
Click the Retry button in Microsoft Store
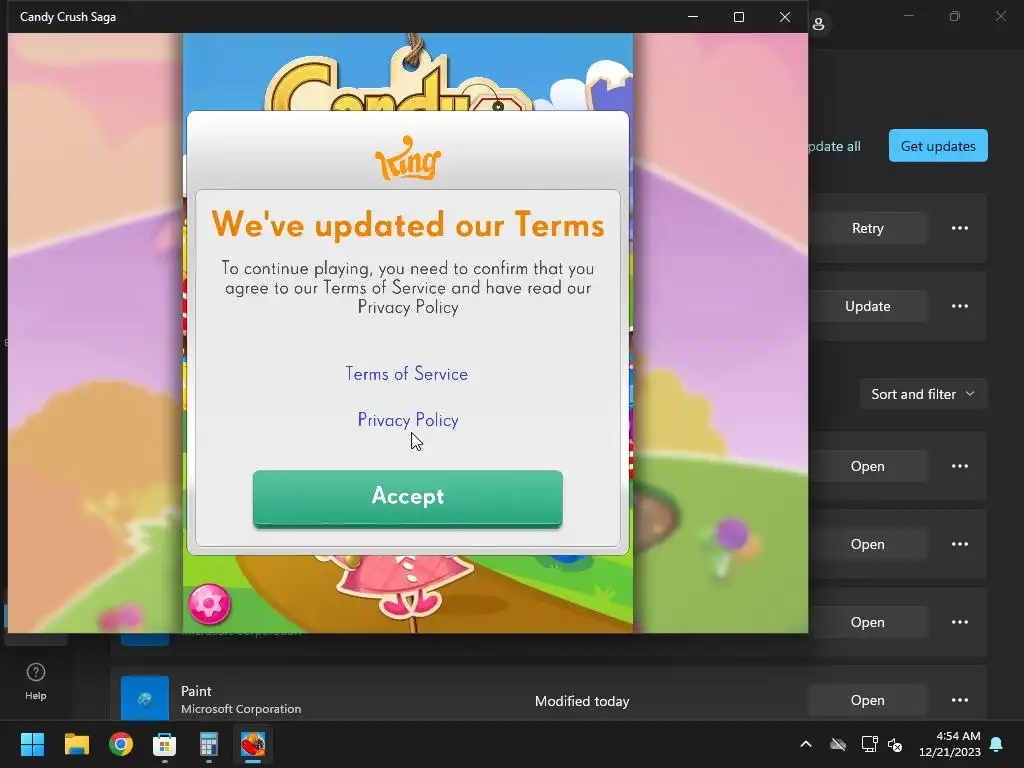point(867,228)
